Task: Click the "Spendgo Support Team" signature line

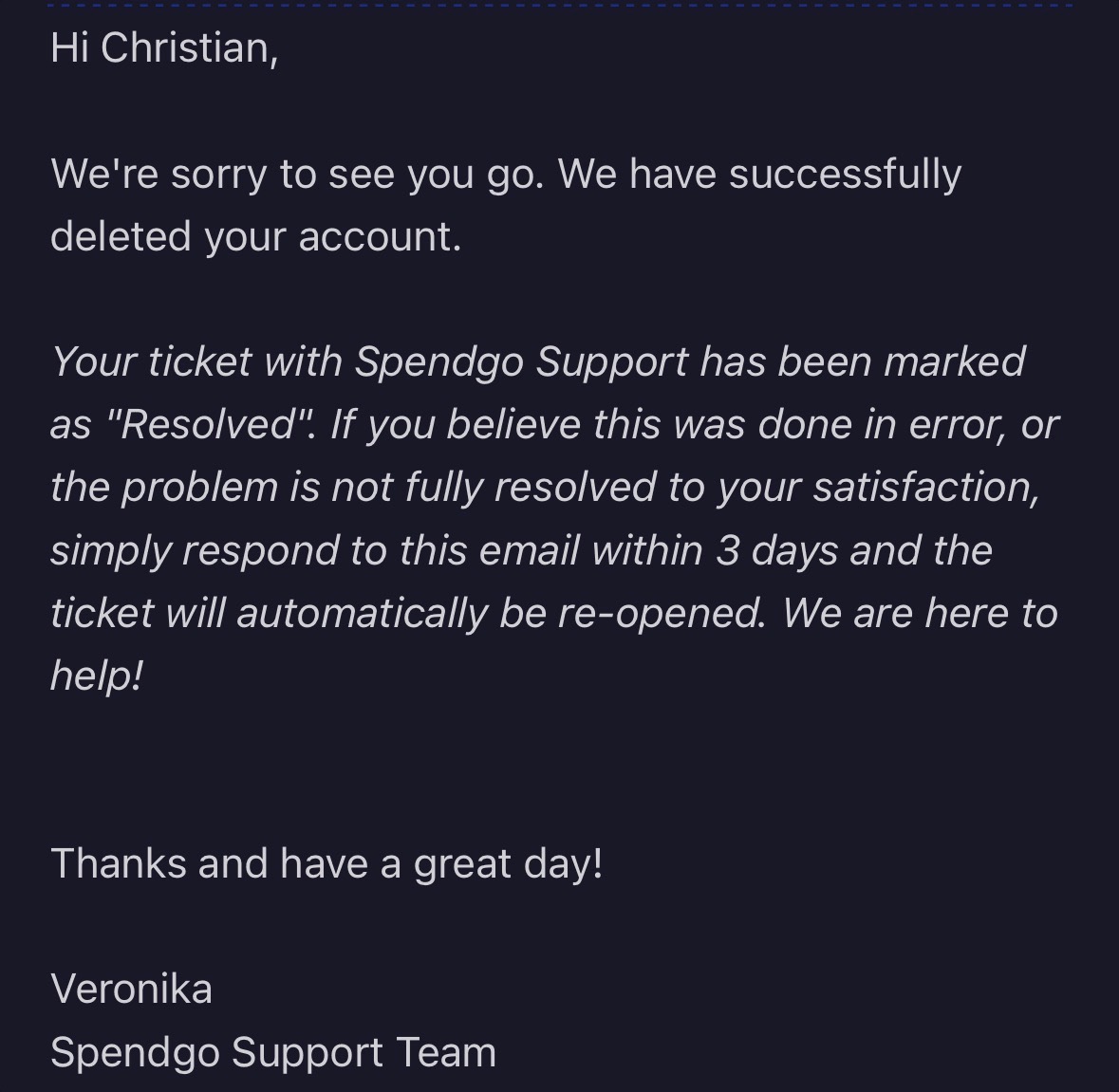Action: (x=273, y=1052)
